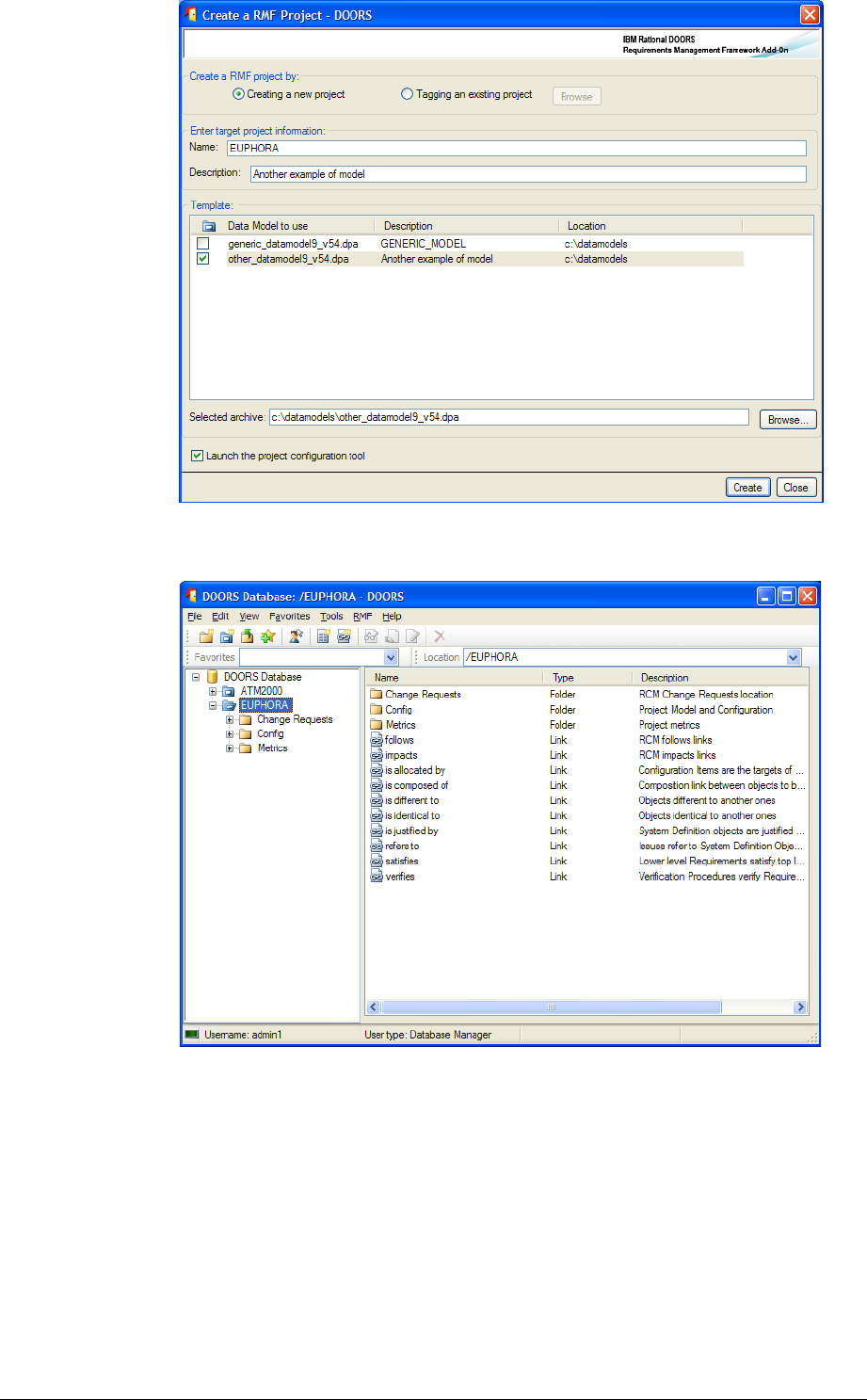
Task: Click the Description column header in database list
Action: [x=719, y=678]
